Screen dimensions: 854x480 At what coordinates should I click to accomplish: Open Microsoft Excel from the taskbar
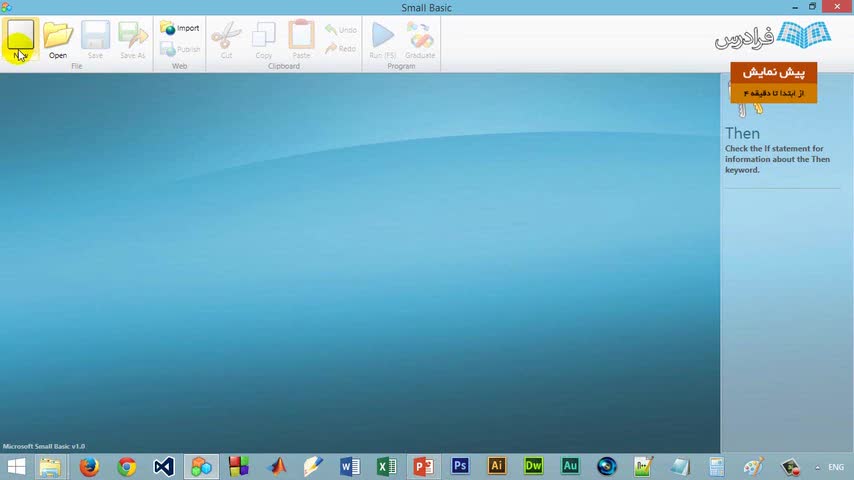pyautogui.click(x=387, y=467)
